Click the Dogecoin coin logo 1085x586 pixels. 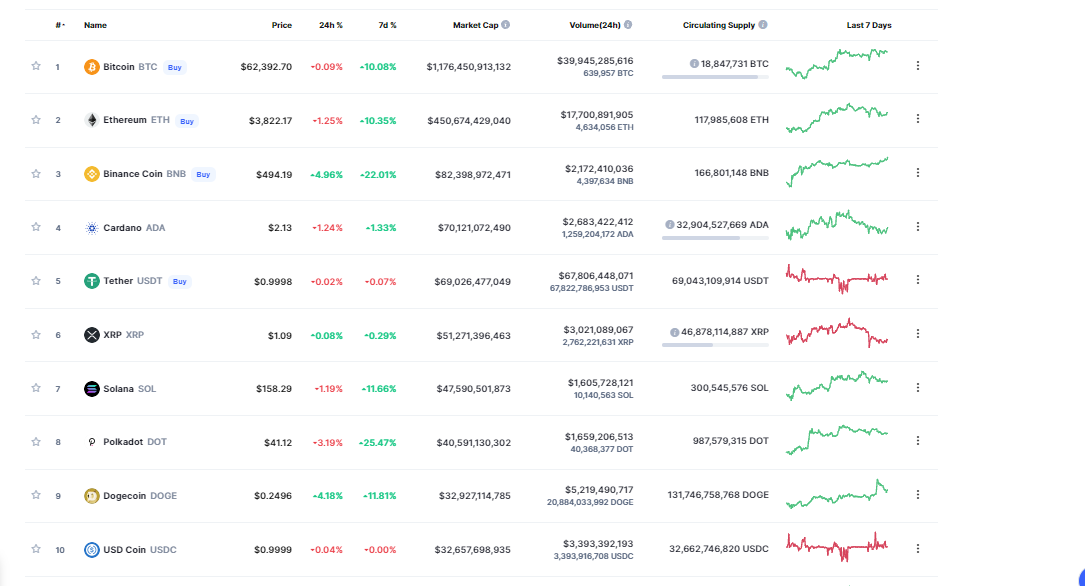pos(91,496)
